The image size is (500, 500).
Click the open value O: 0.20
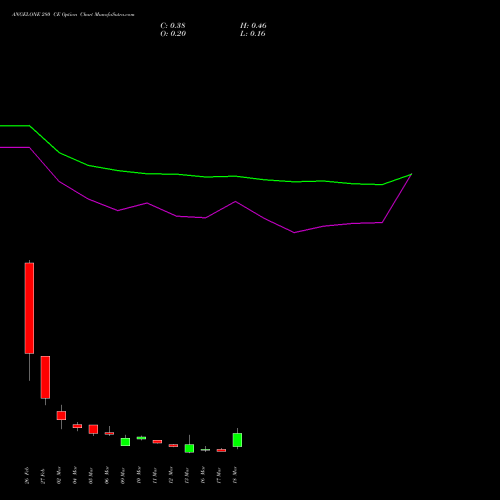click(x=173, y=34)
